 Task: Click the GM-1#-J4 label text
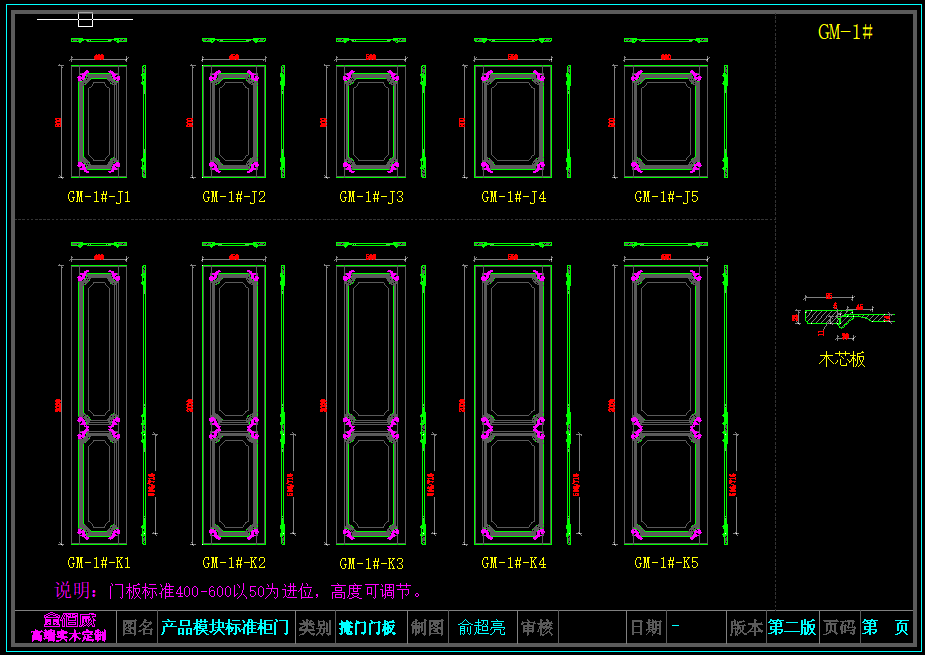[x=513, y=197]
